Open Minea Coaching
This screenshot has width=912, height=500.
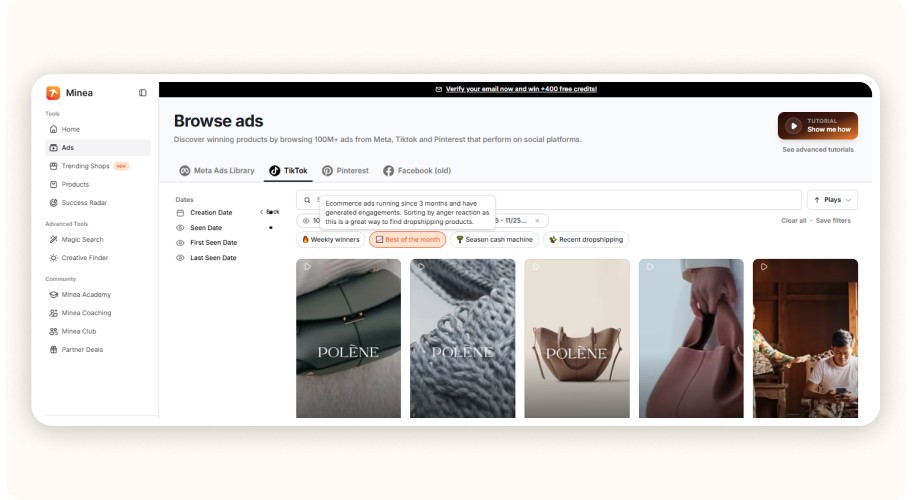pos(98,313)
